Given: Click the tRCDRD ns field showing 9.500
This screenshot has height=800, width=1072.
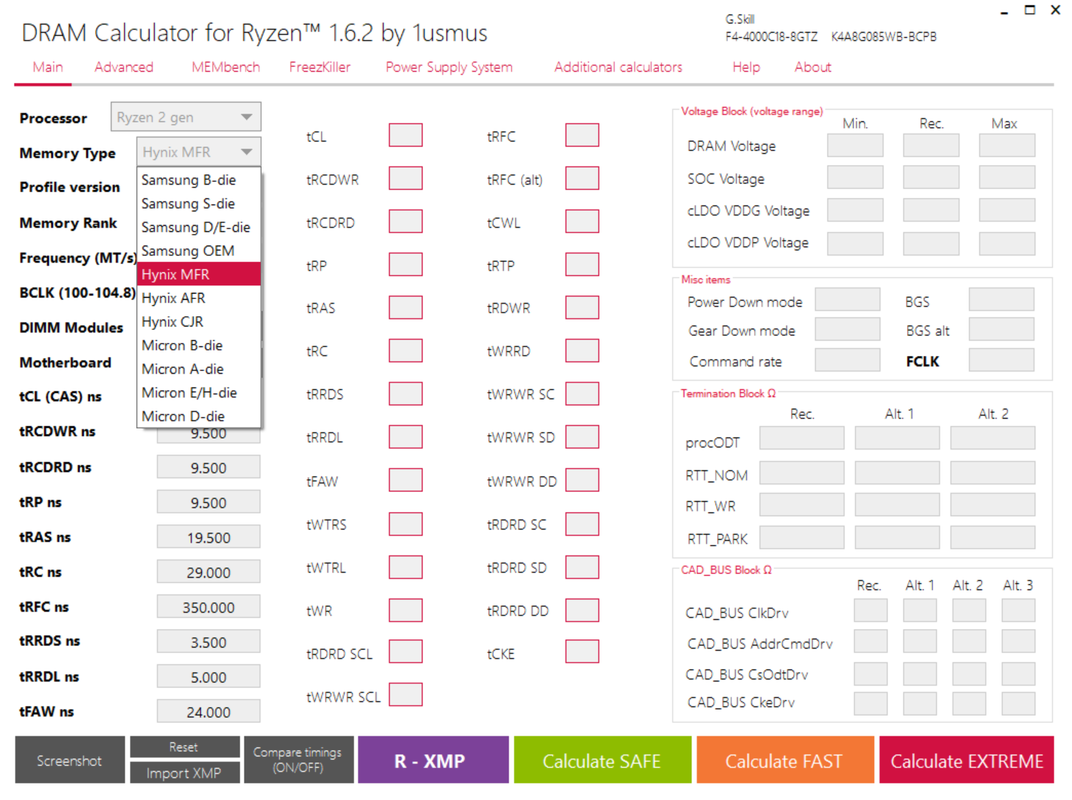Looking at the screenshot, I should coord(209,468).
